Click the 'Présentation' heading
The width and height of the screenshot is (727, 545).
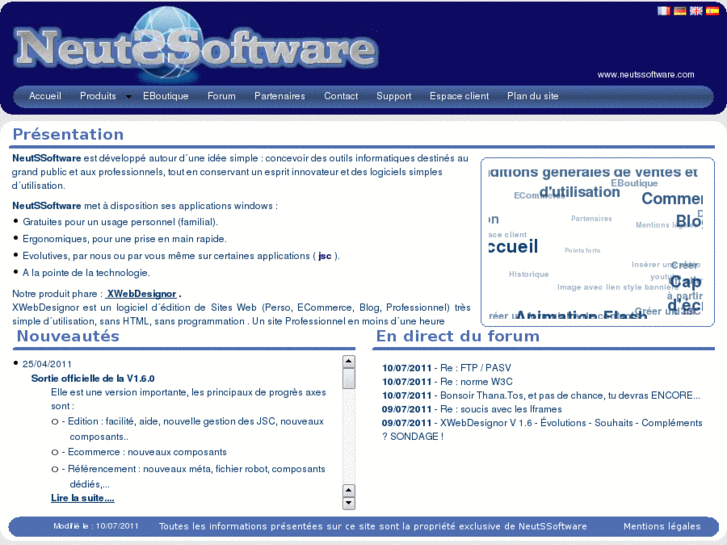click(68, 135)
